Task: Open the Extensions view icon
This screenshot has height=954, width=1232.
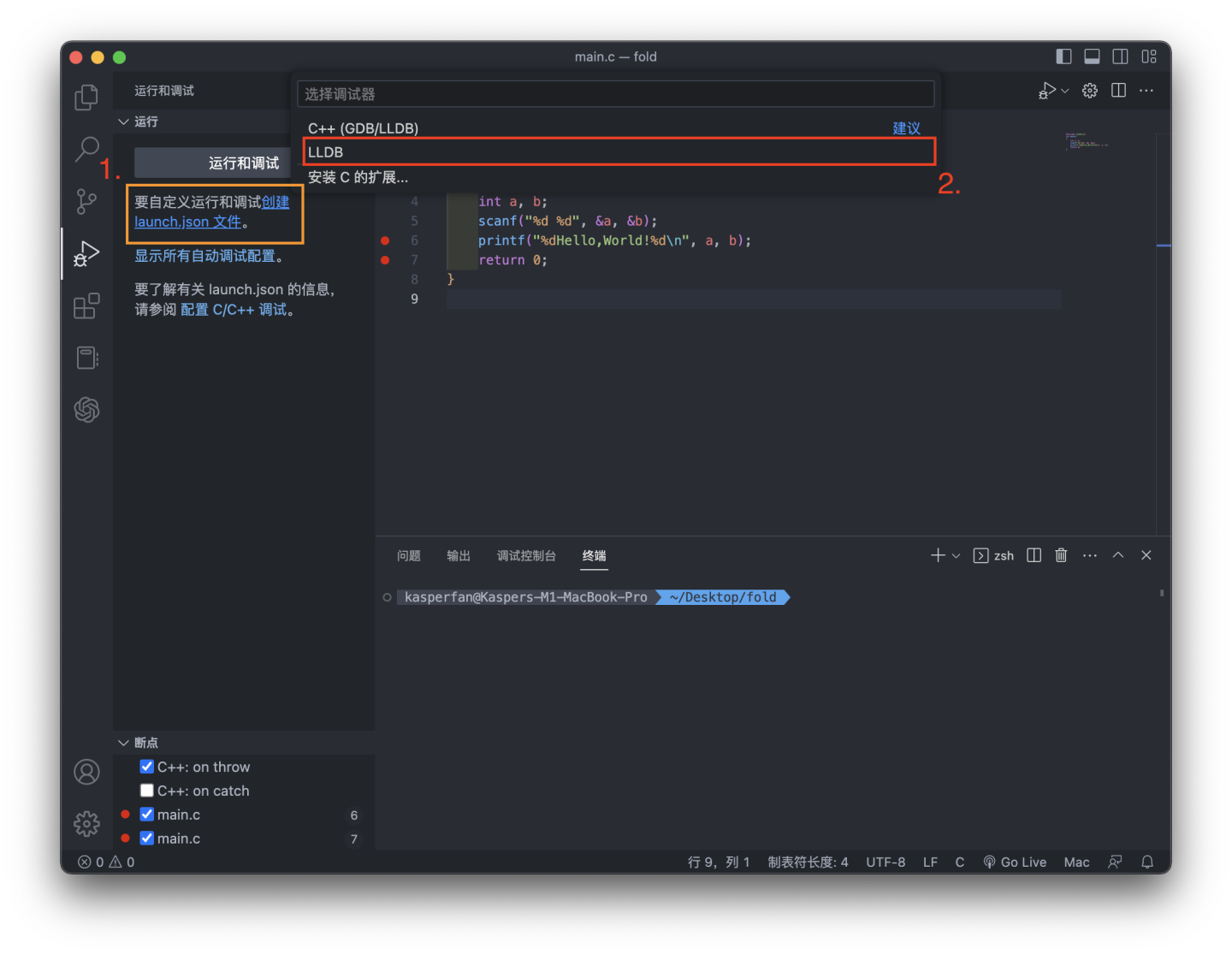Action: (86, 305)
